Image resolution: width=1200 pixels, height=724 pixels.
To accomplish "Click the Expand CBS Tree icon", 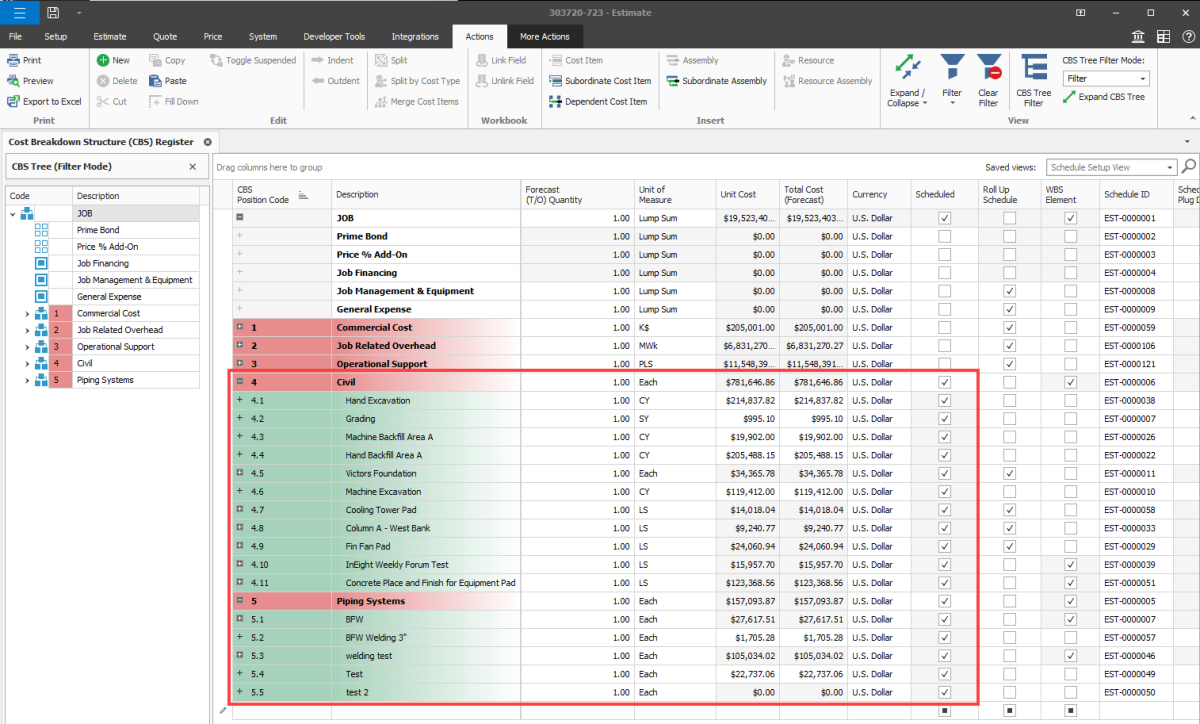I will tap(1069, 97).
